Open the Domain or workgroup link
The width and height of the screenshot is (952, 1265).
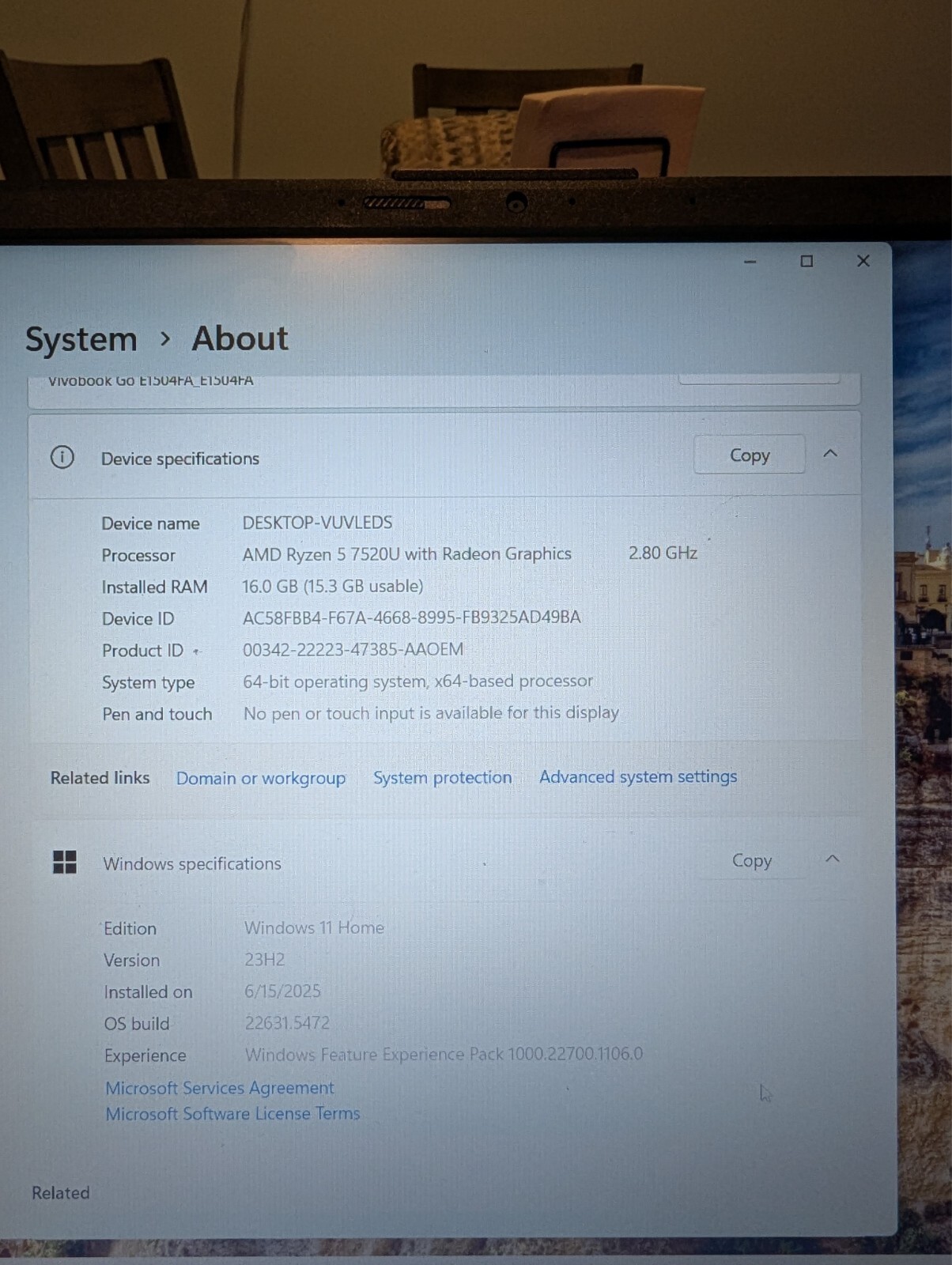point(261,778)
